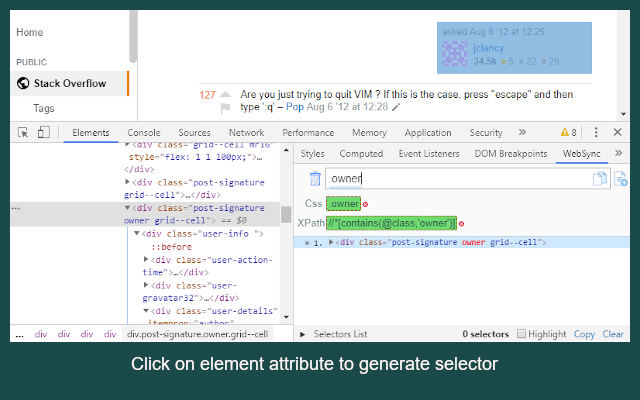Open the Security tab

(x=486, y=133)
